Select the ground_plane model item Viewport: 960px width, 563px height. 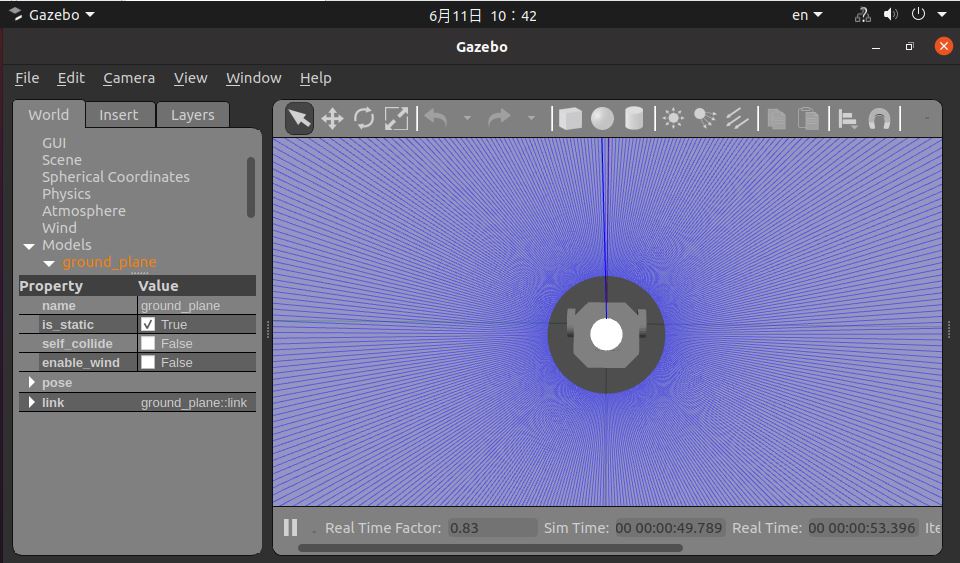(x=110, y=263)
